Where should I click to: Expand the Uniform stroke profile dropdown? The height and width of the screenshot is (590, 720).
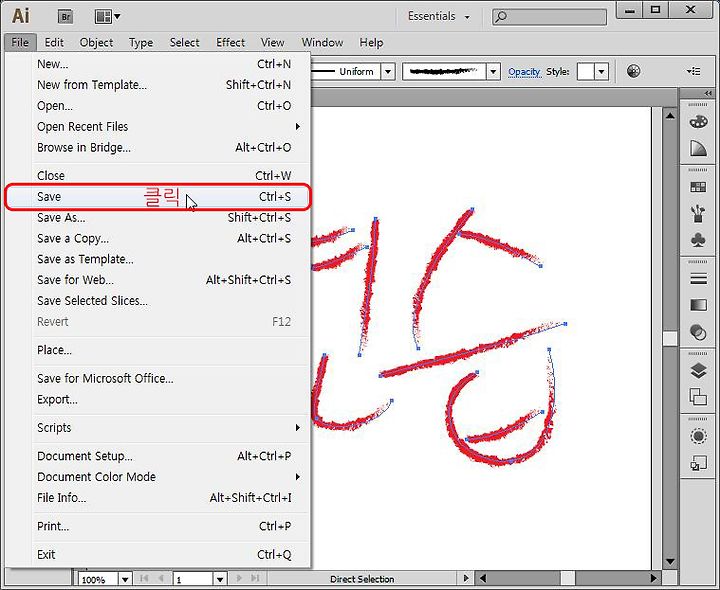pyautogui.click(x=388, y=72)
